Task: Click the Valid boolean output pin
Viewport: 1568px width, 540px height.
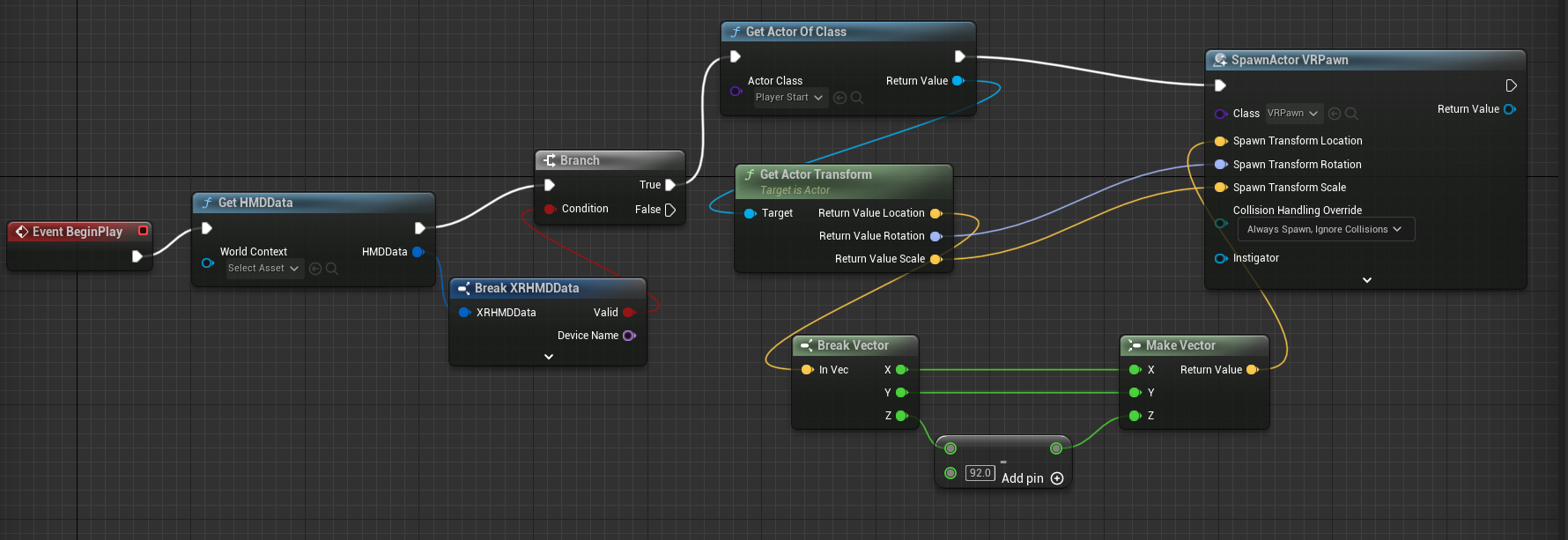Action: point(629,313)
